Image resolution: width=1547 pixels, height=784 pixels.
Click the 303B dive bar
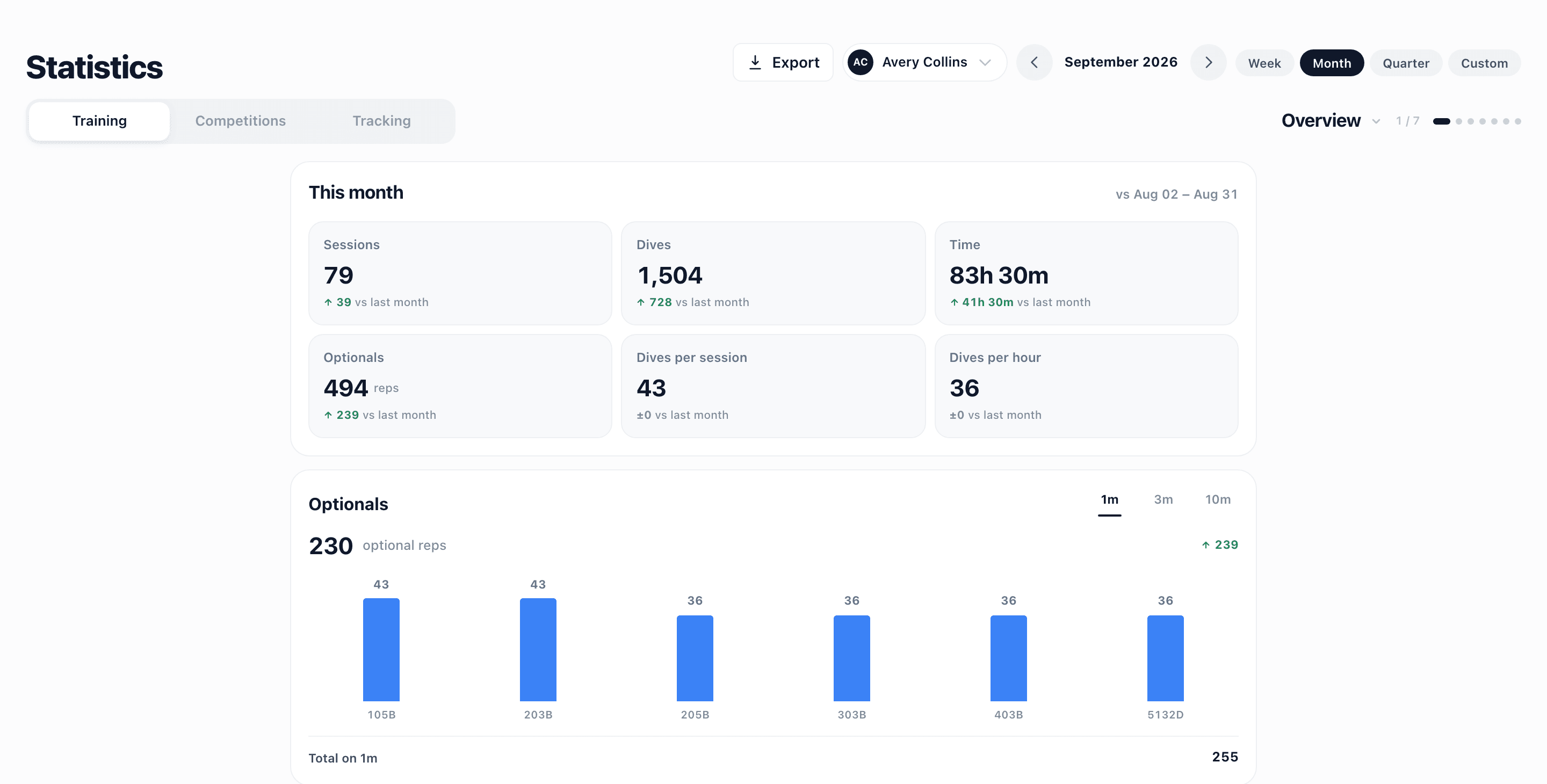click(x=851, y=658)
